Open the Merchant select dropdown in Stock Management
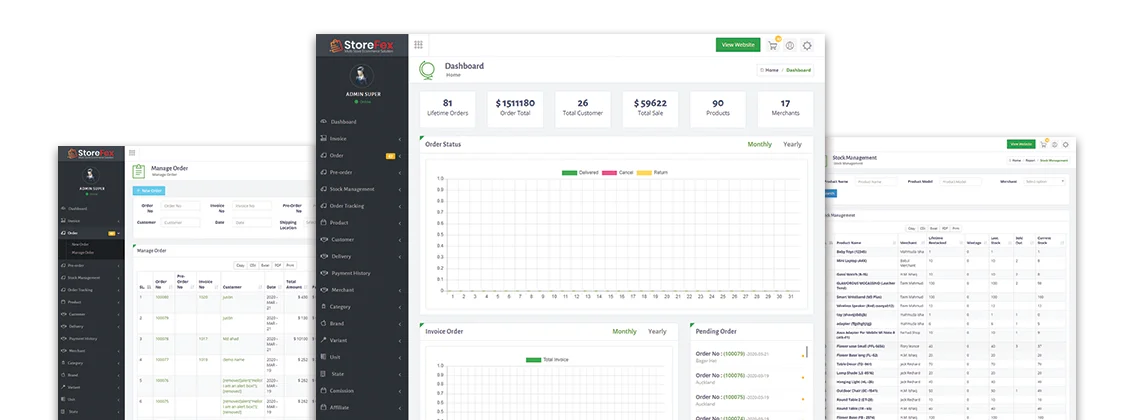This screenshot has height=420, width=1140. (x=1044, y=181)
